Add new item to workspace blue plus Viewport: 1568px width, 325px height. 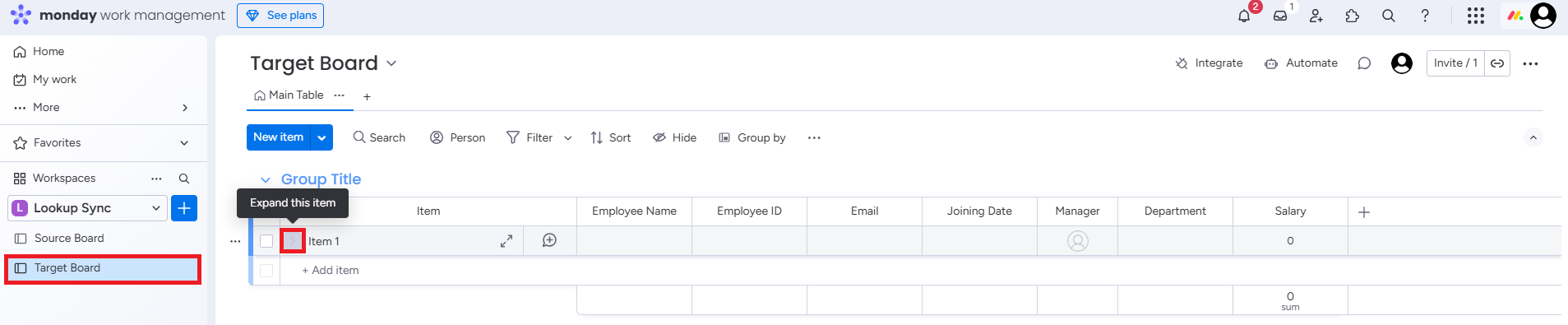click(184, 208)
